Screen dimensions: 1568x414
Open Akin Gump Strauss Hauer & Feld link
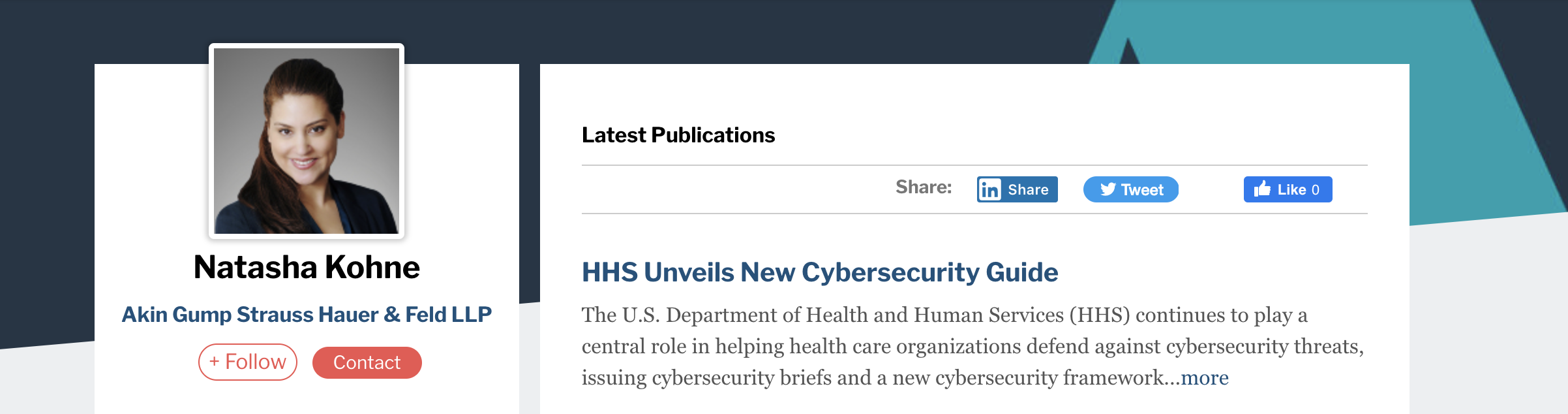click(x=307, y=314)
